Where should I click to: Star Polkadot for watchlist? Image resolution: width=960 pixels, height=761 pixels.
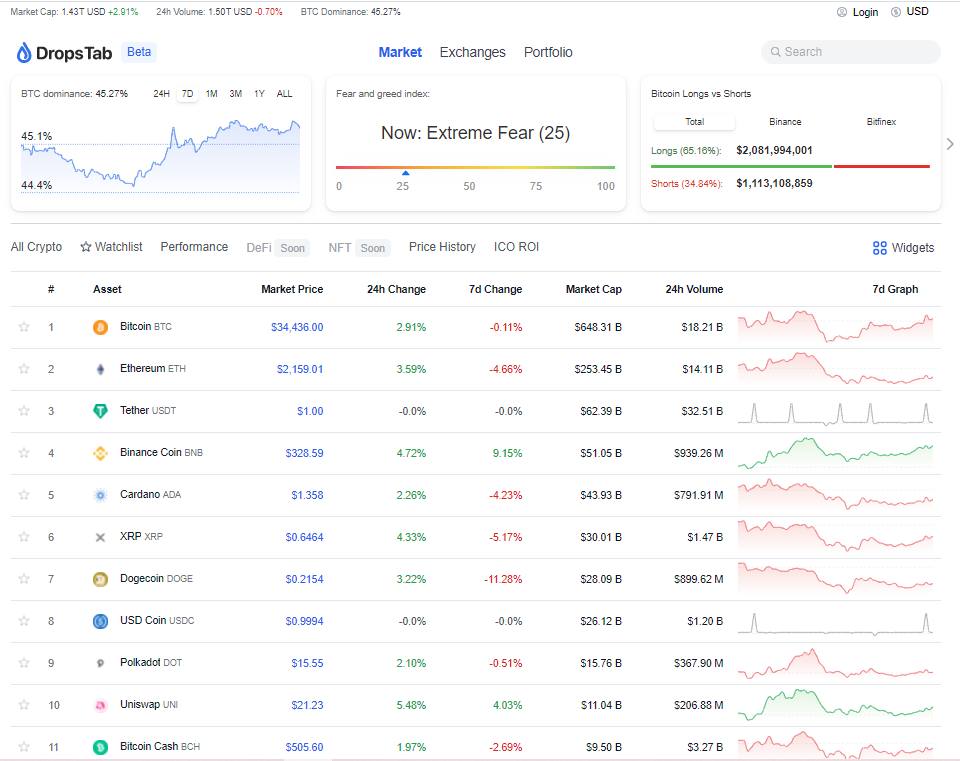tap(24, 663)
